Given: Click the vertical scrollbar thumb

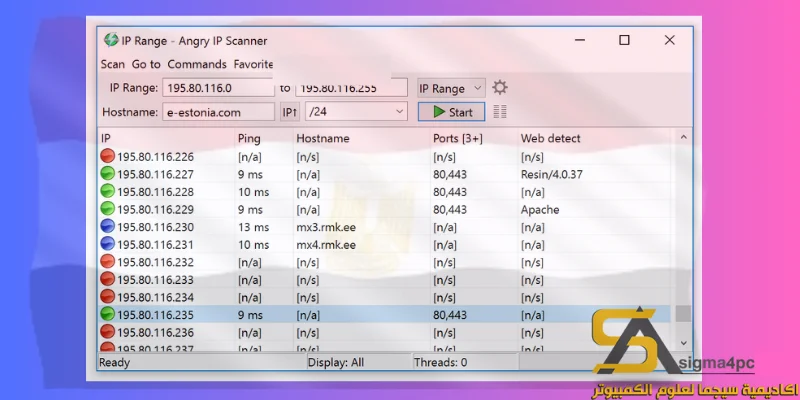Looking at the screenshot, I should (684, 314).
